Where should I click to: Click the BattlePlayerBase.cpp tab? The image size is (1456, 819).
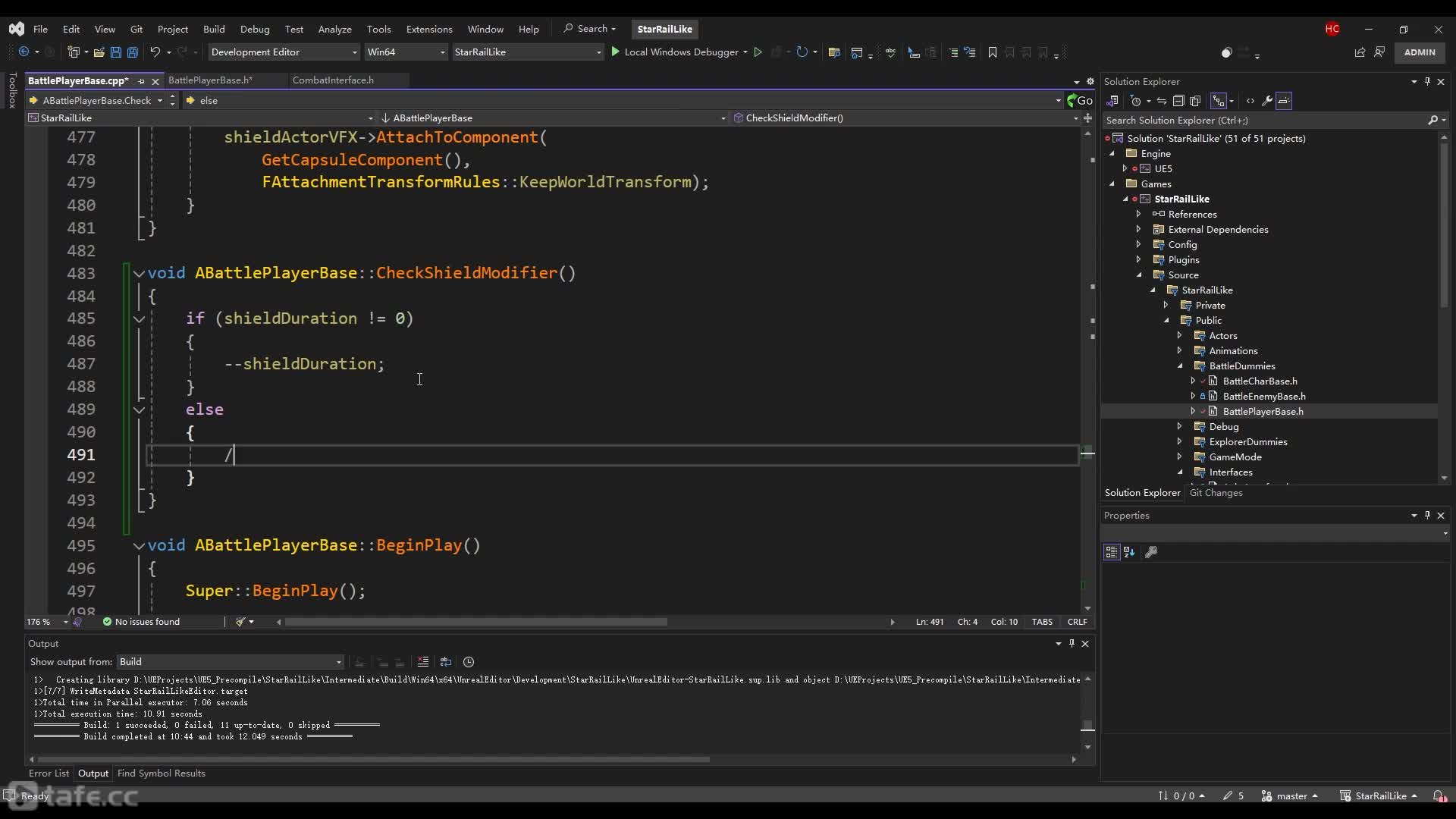(x=77, y=80)
